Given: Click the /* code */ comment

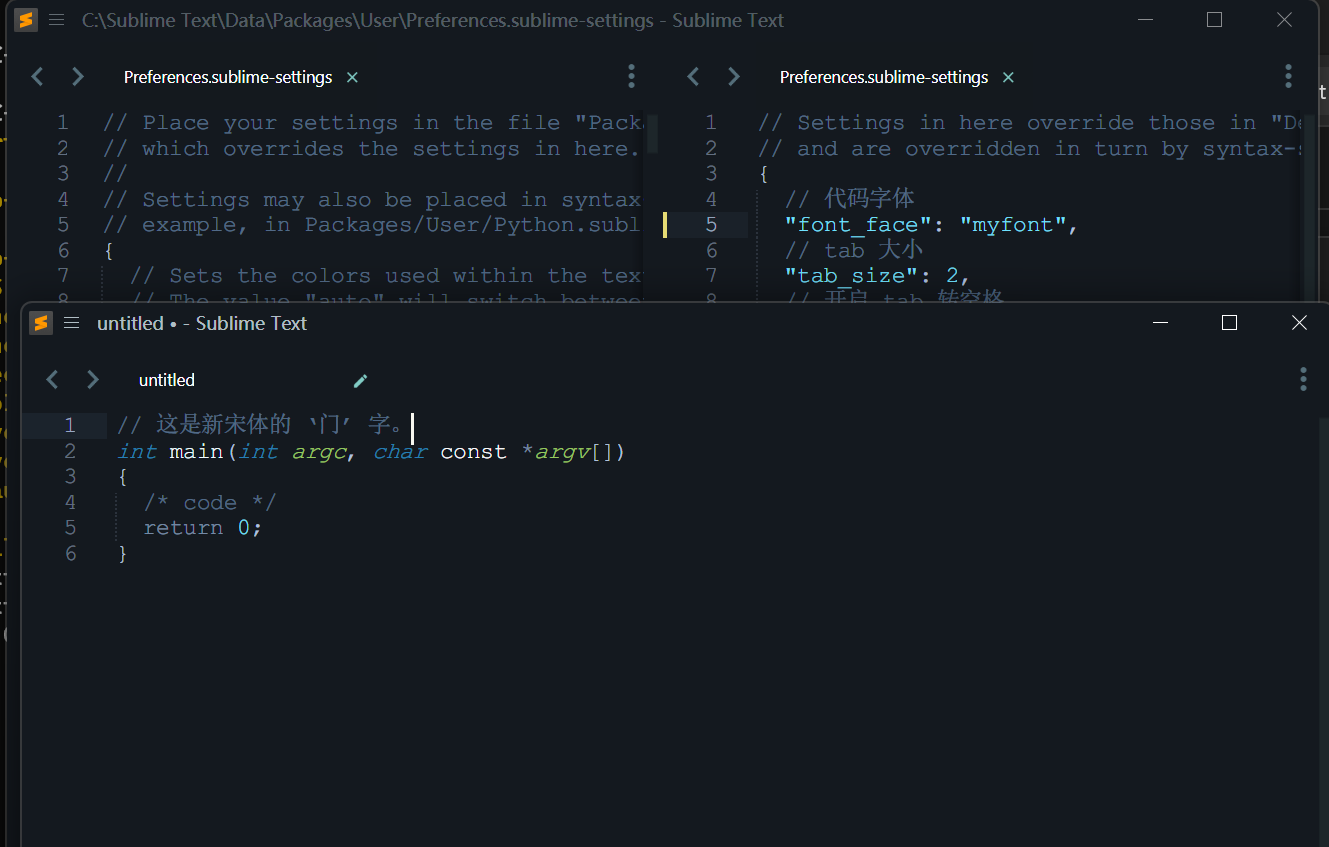Looking at the screenshot, I should click(x=210, y=503).
